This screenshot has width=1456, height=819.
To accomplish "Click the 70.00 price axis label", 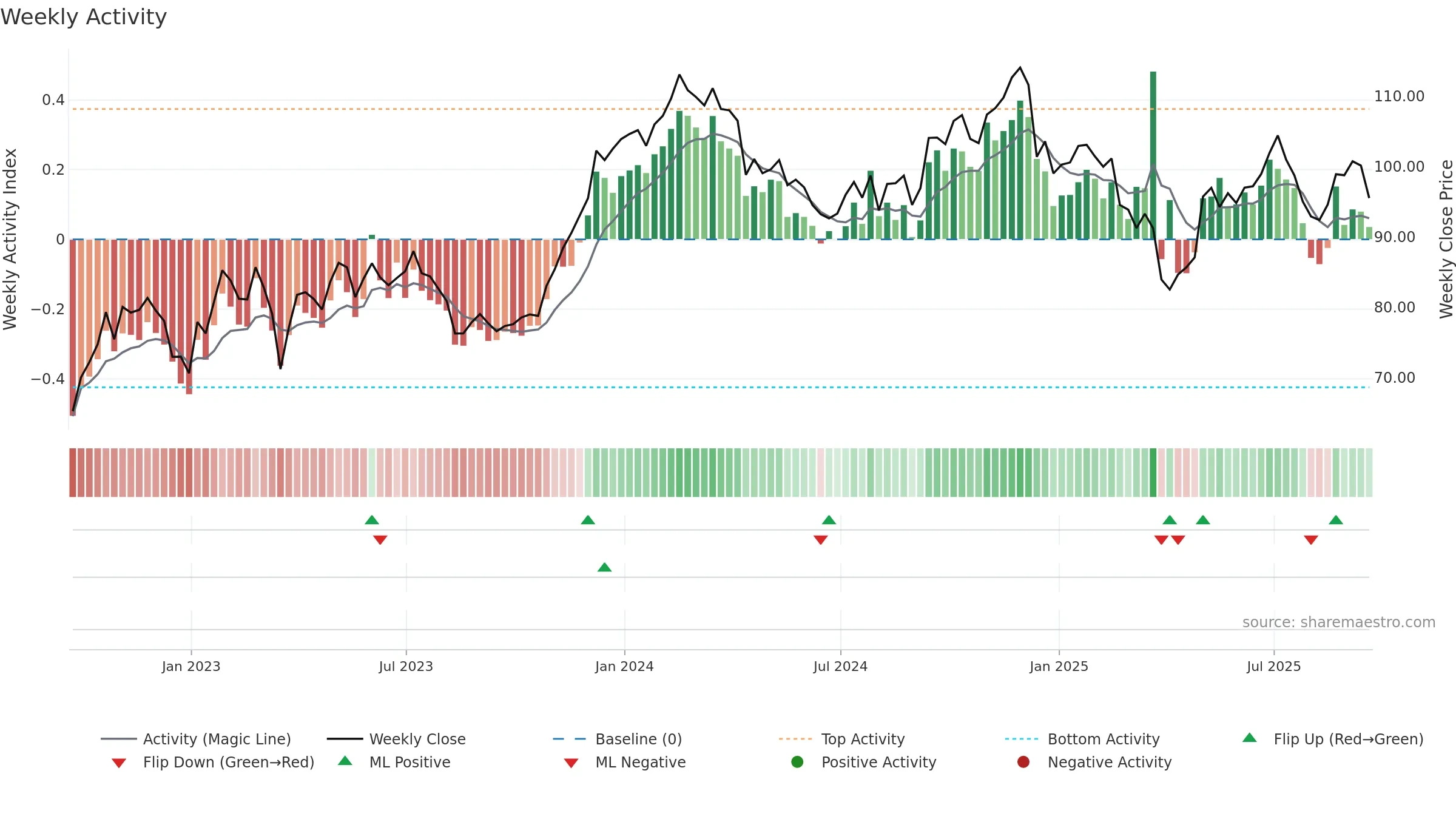I will (1395, 378).
